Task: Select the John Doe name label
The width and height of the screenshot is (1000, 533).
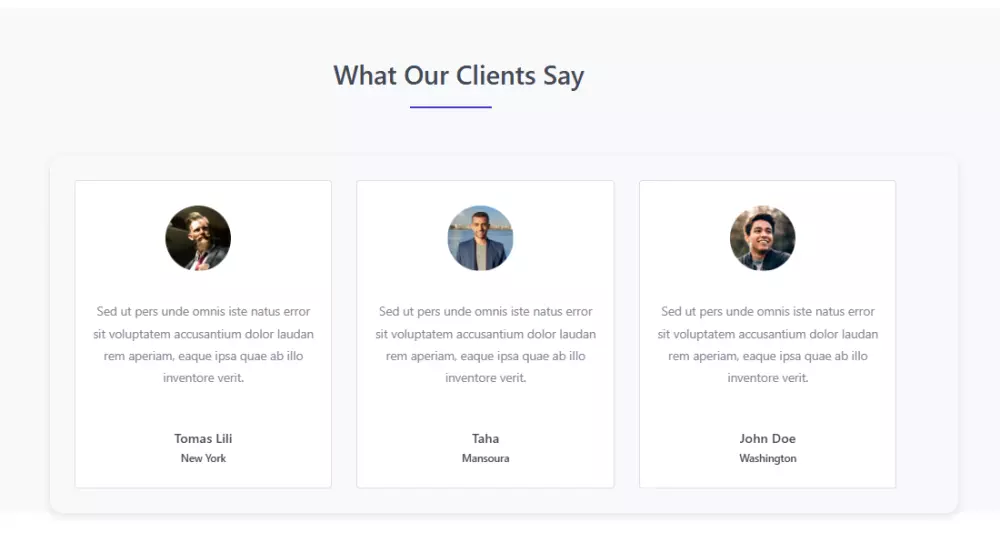Action: click(767, 438)
